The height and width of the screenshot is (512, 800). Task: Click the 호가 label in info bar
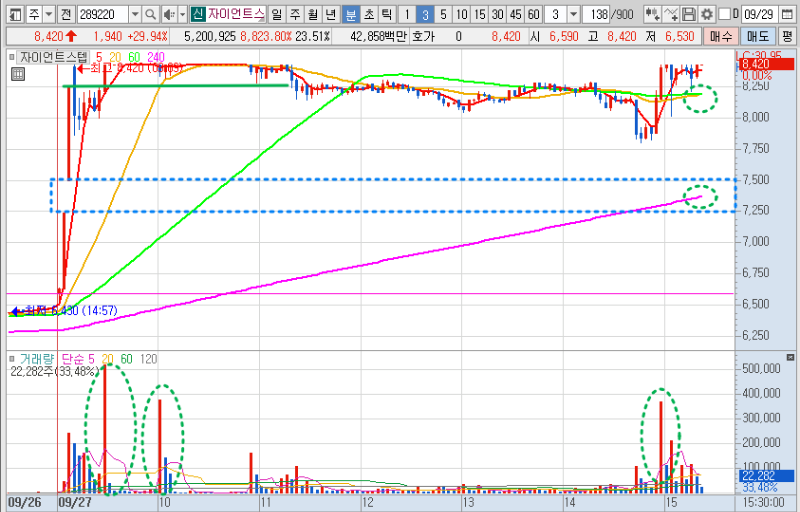point(423,37)
